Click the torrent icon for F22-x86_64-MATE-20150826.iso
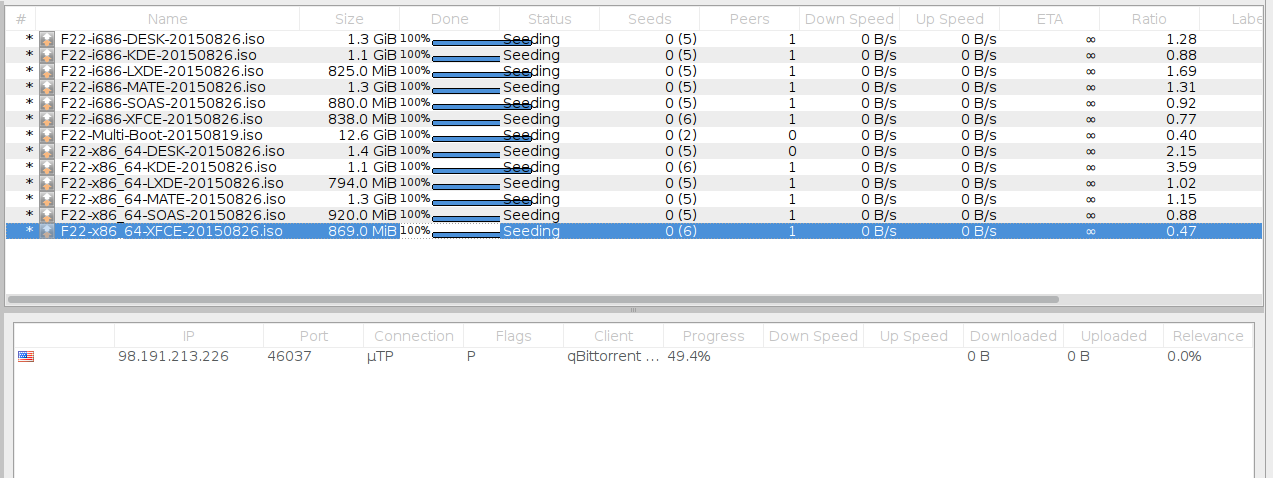The width and height of the screenshot is (1273, 478). click(x=47, y=199)
